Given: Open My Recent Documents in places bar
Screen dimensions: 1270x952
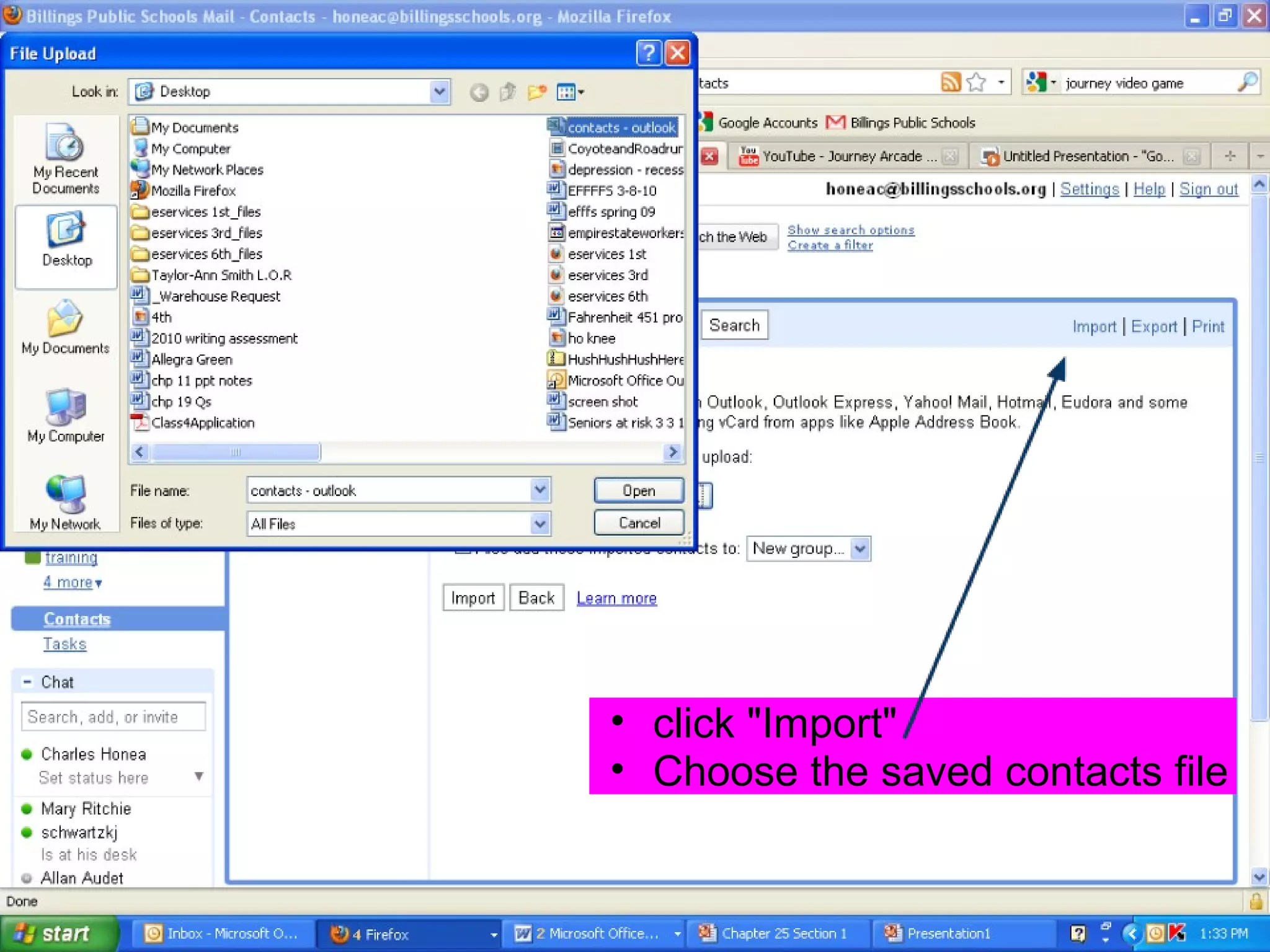Looking at the screenshot, I should point(66,159).
